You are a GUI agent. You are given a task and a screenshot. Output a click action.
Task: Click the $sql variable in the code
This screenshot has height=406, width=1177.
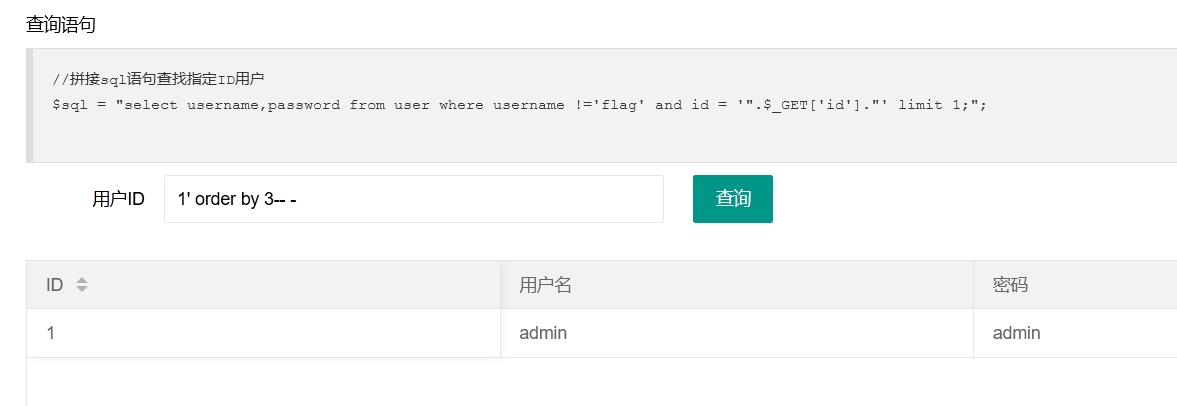[x=70, y=105]
